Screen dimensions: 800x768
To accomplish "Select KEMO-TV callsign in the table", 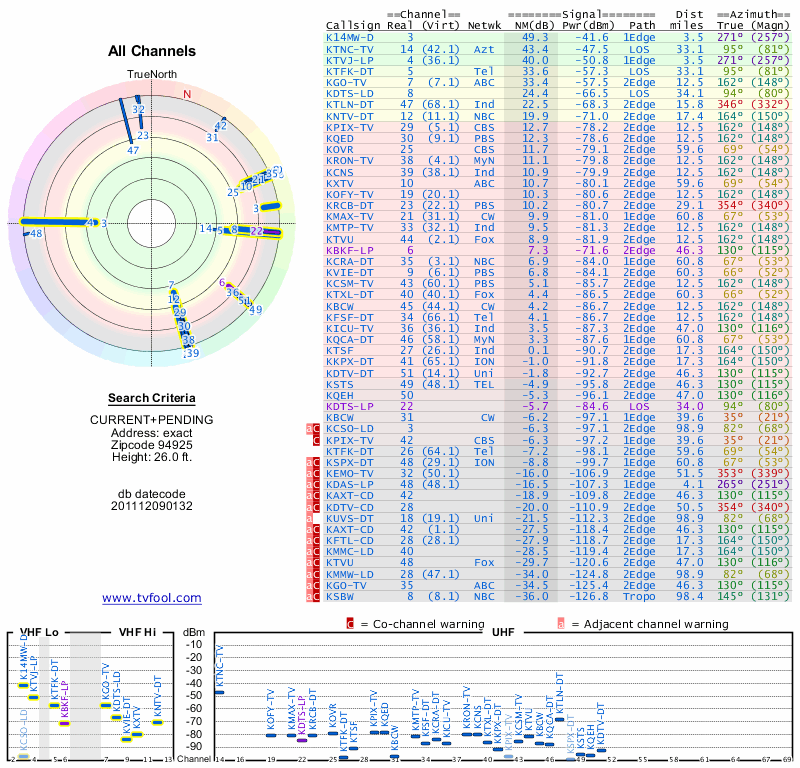I will point(350,474).
